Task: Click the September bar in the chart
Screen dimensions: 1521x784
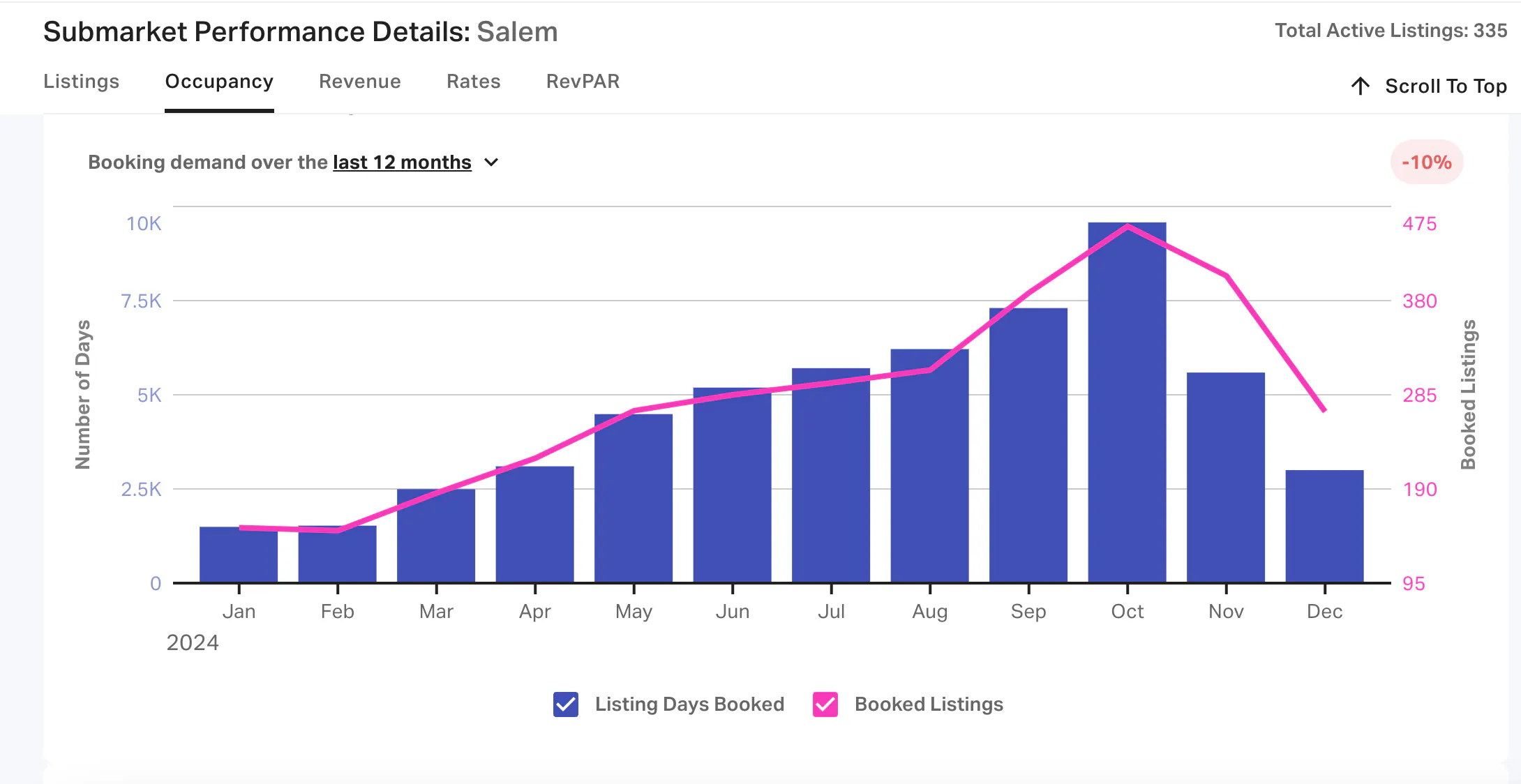Action: (1028, 445)
